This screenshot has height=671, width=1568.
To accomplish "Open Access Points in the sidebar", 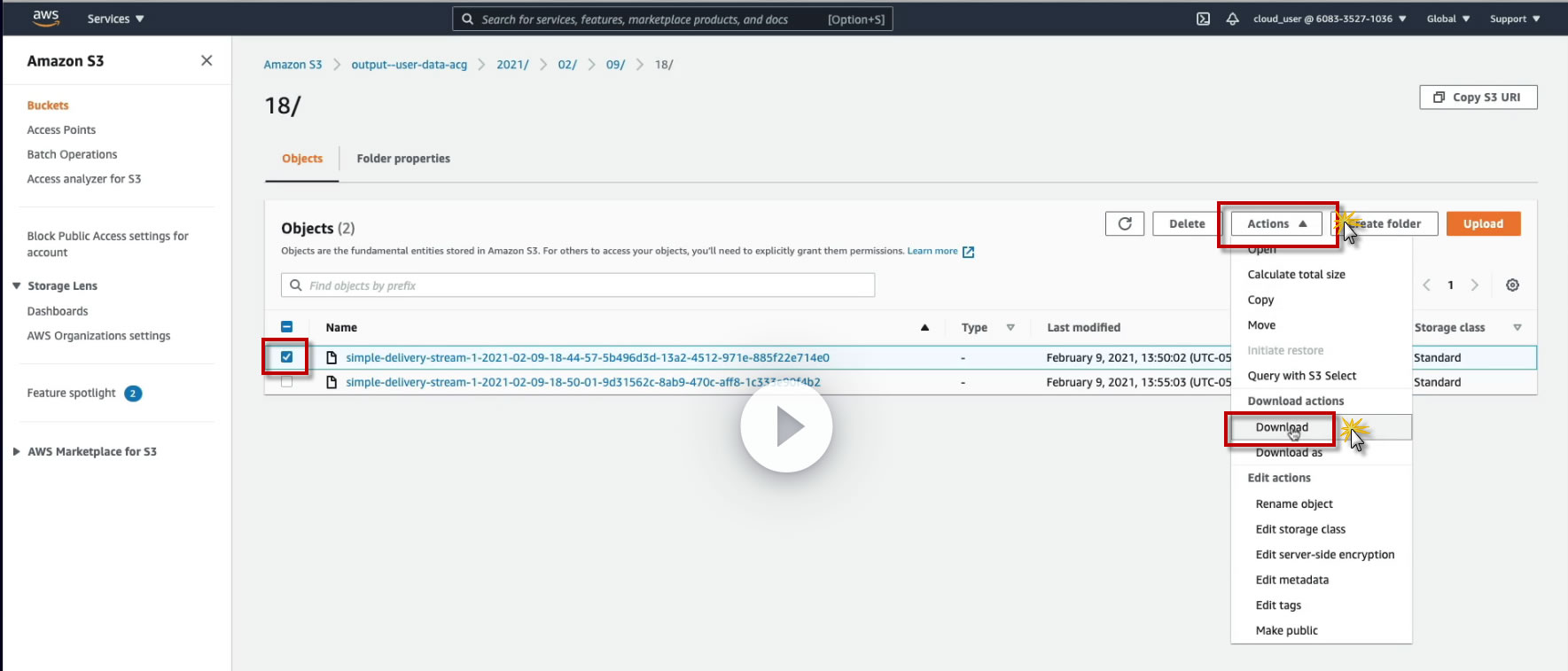I will tap(61, 130).
